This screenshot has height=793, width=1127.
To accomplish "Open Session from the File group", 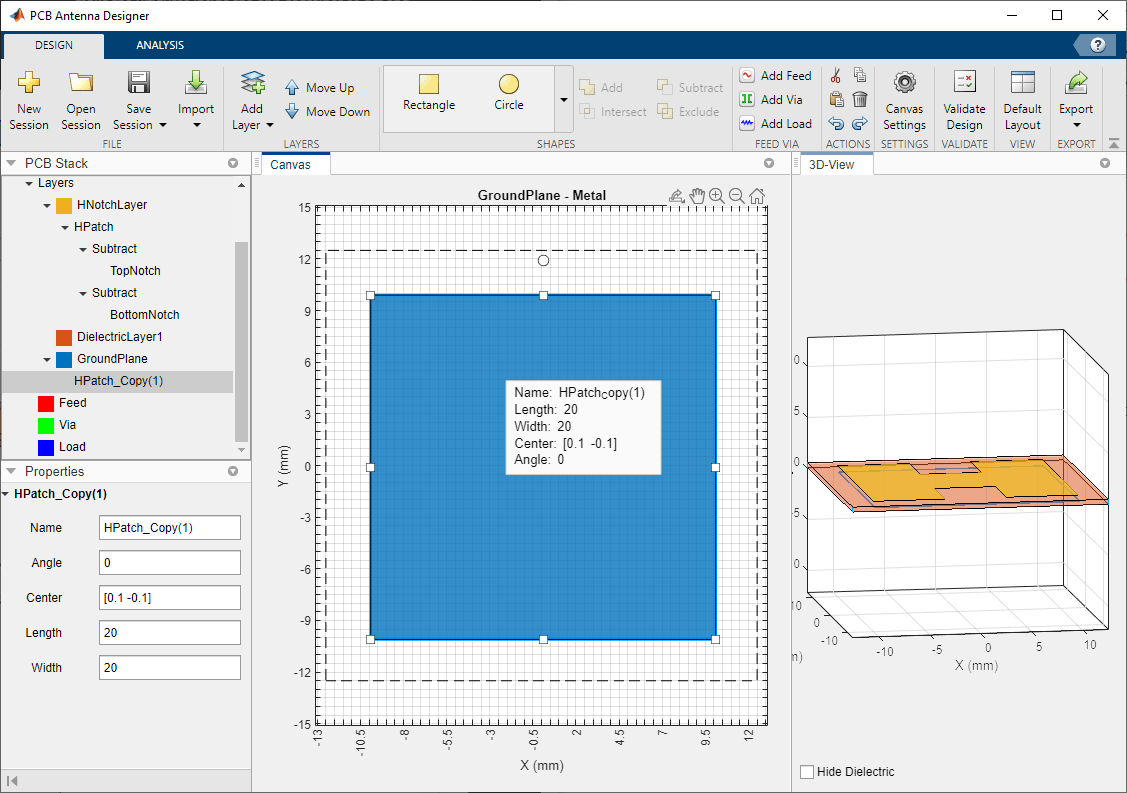I will click(x=80, y=101).
